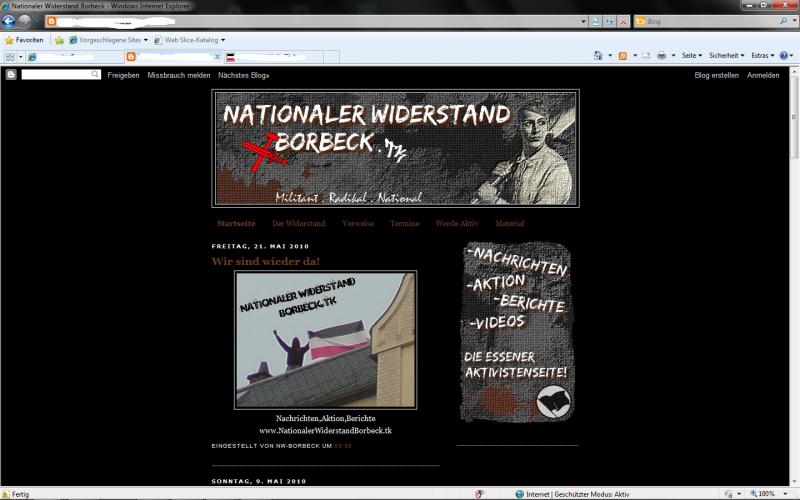Click the post timestamp link after UM
The width and height of the screenshot is (800, 500).
point(343,446)
